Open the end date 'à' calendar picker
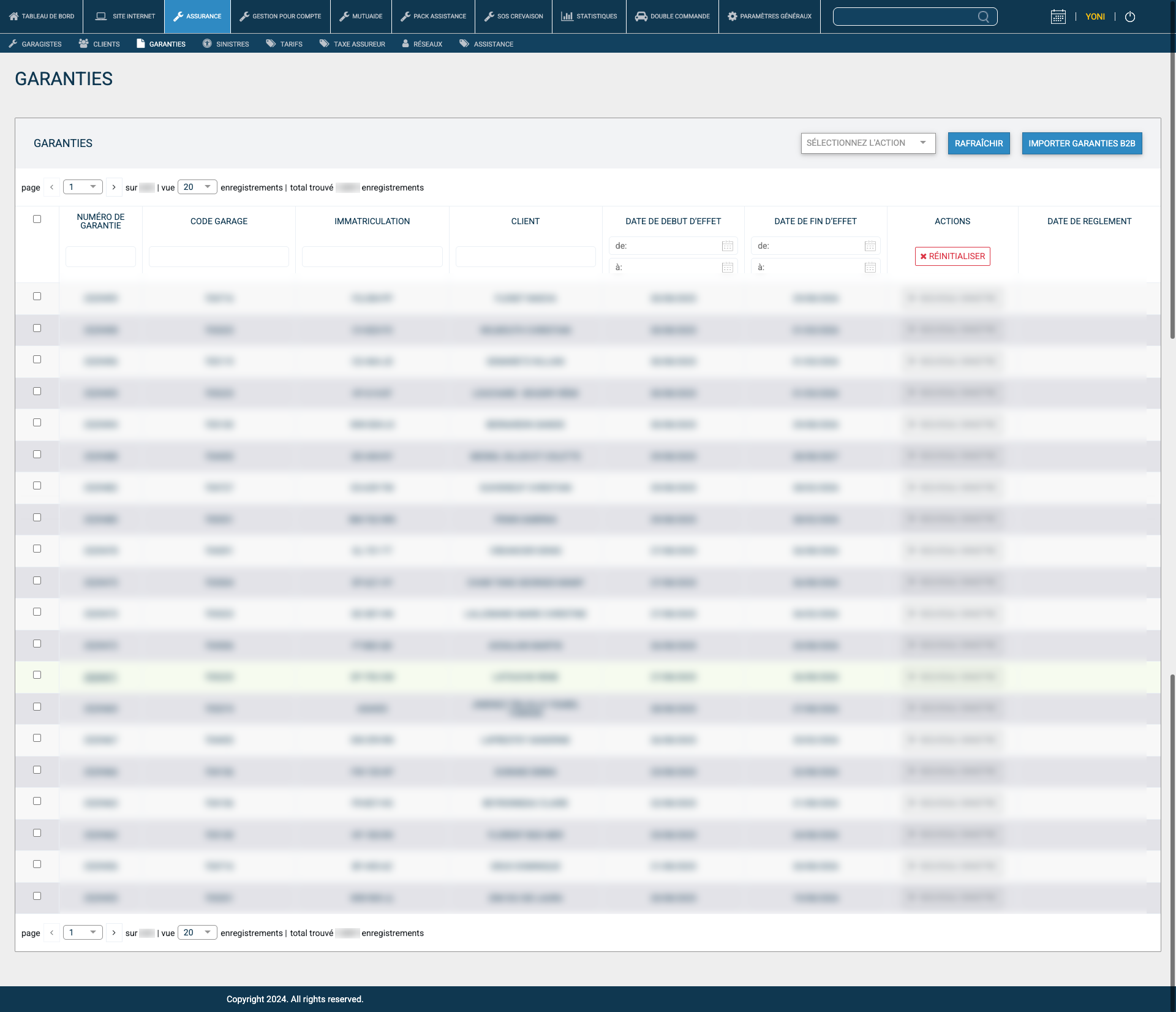 (x=870, y=267)
